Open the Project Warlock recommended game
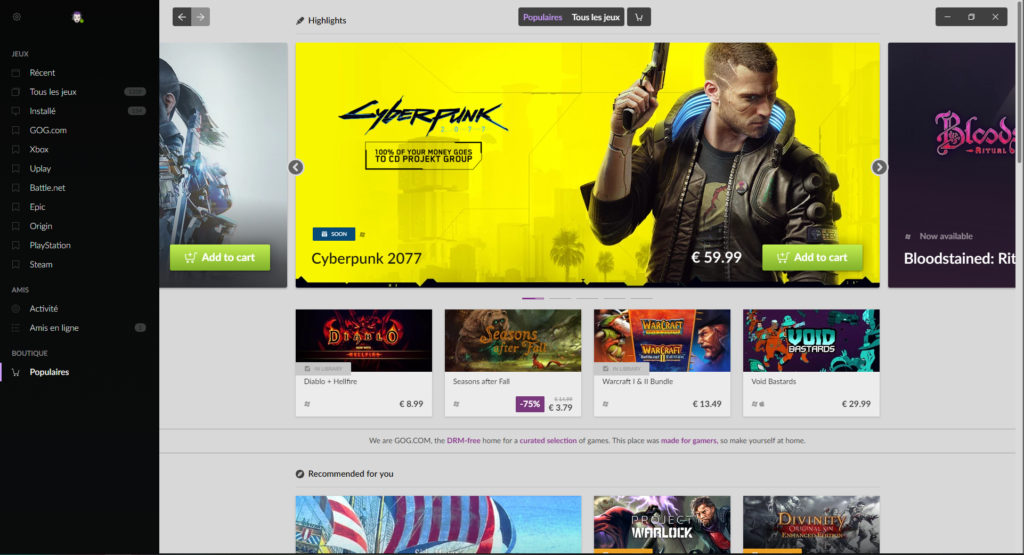The height and width of the screenshot is (555, 1024). (662, 525)
